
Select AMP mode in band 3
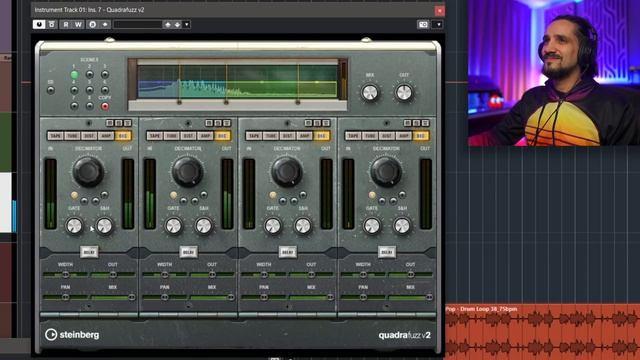304,136
